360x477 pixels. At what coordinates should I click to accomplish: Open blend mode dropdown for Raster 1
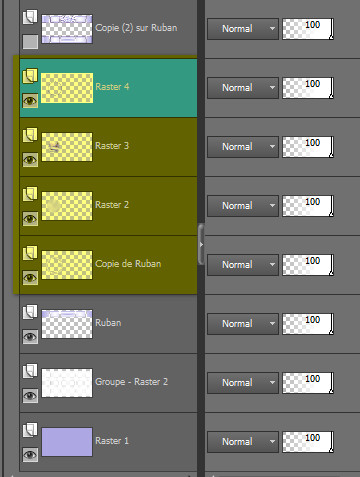[x=243, y=442]
